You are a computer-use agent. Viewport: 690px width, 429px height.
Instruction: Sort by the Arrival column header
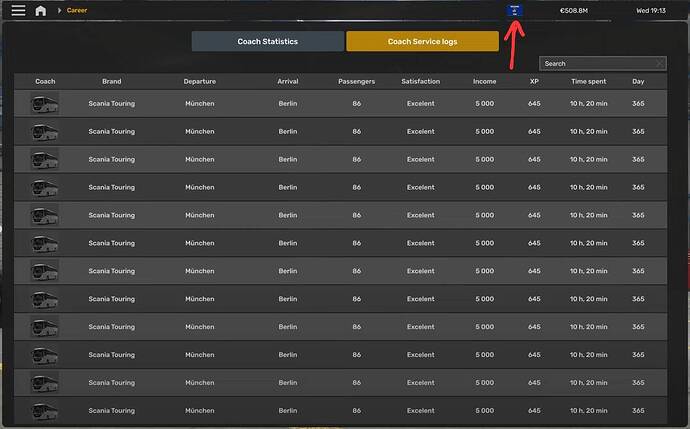pos(288,81)
